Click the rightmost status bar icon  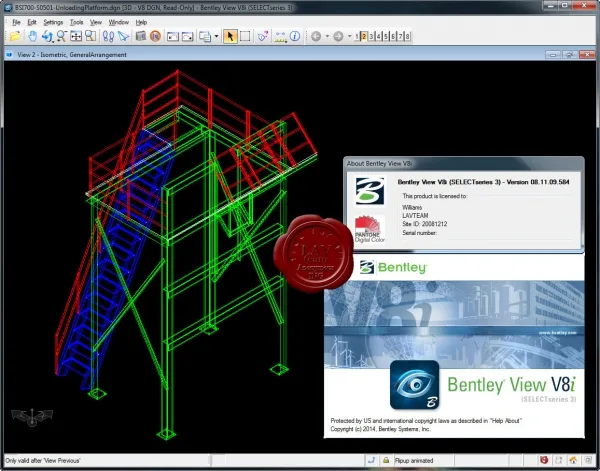point(587,460)
